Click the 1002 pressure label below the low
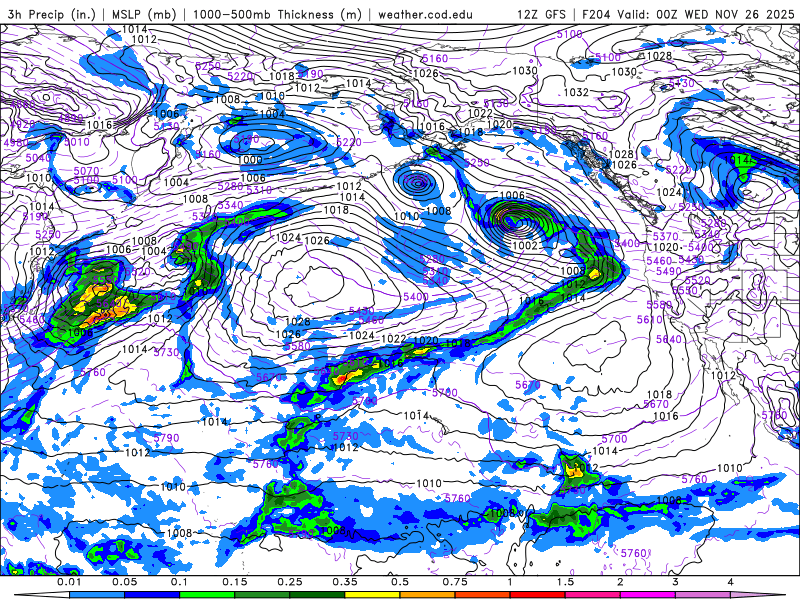Screen dimensions: 800x600 524,245
